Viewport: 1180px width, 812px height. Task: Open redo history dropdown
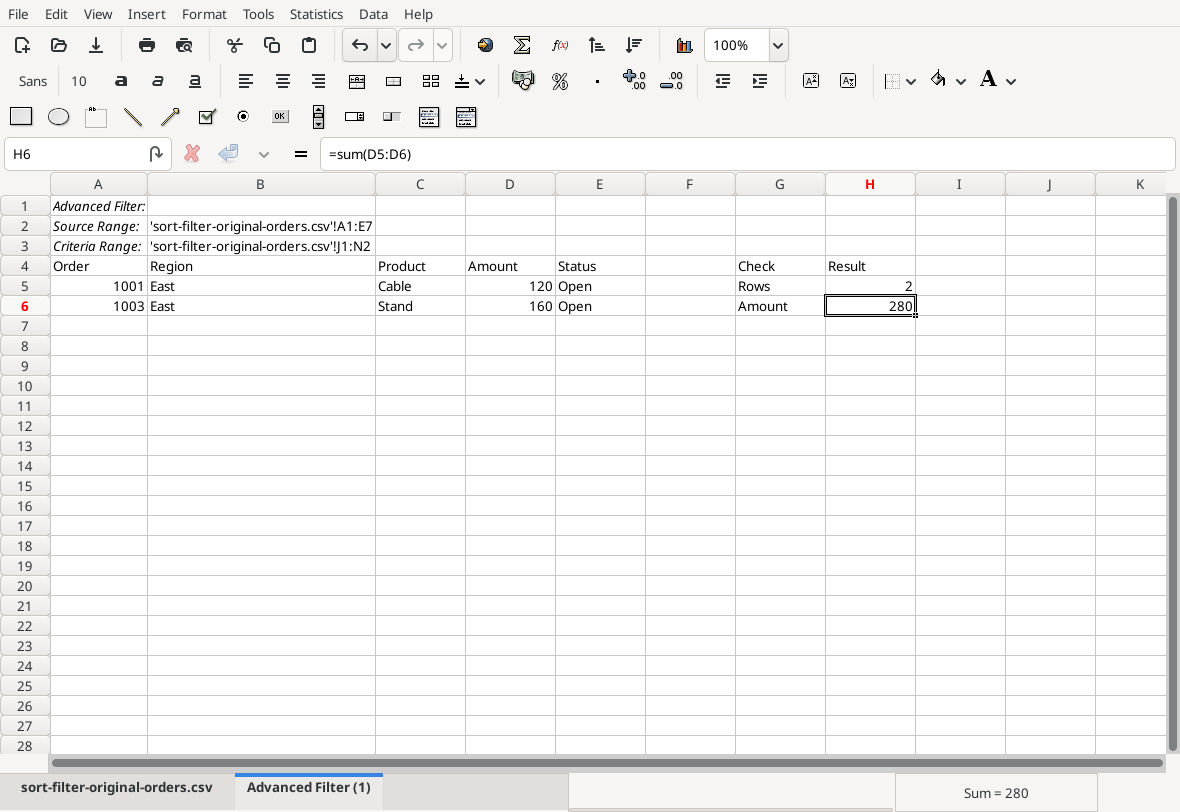coord(442,45)
